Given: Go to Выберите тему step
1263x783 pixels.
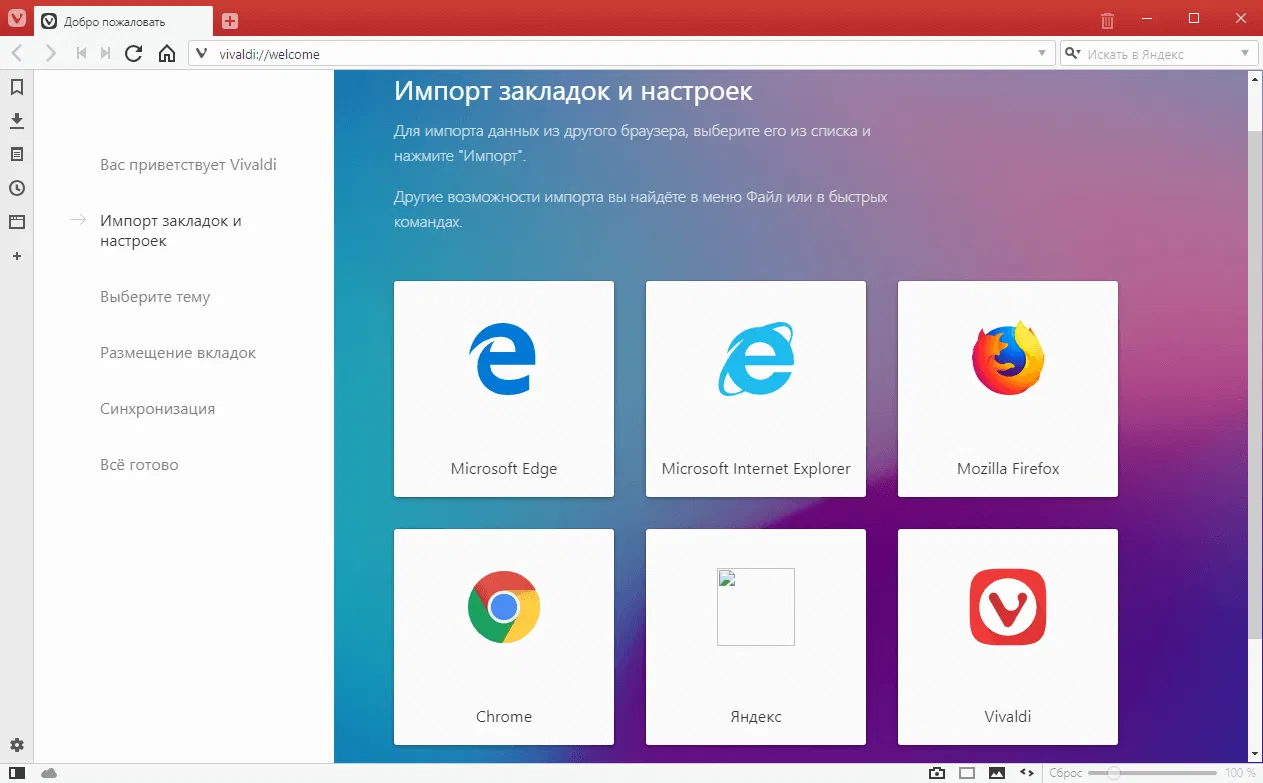Looking at the screenshot, I should [155, 297].
